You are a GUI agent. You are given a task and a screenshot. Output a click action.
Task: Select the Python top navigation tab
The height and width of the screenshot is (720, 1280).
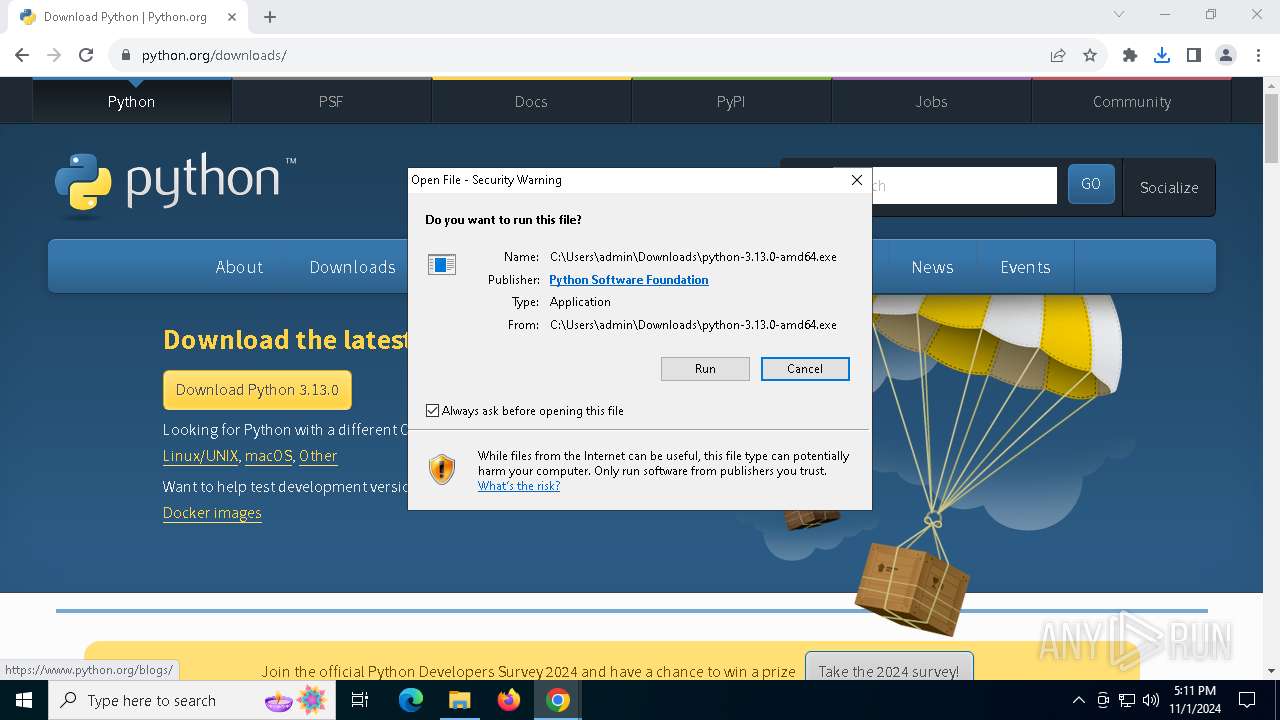coord(131,101)
